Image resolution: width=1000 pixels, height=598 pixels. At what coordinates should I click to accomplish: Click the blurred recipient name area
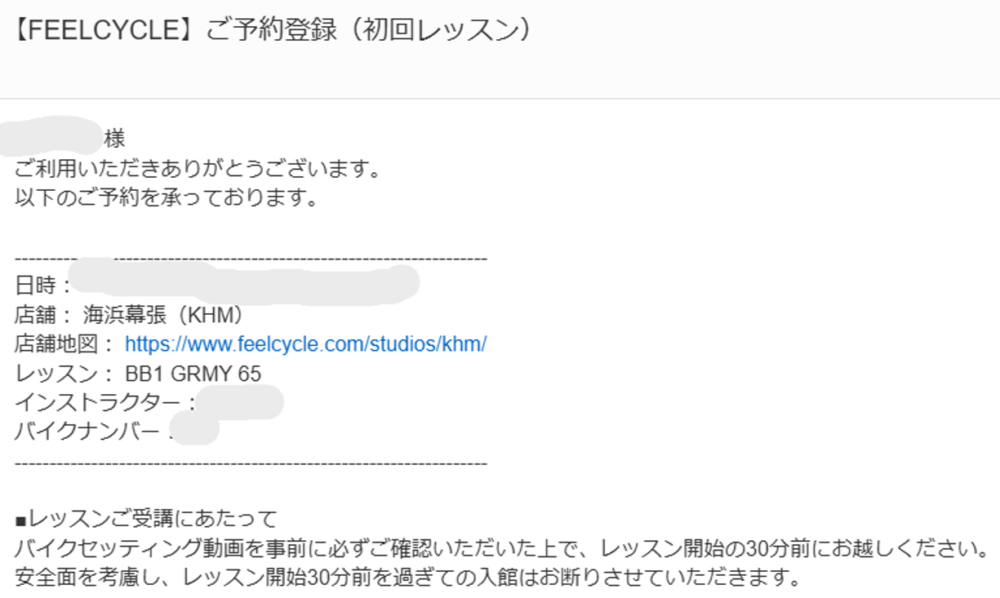pyautogui.click(x=51, y=136)
